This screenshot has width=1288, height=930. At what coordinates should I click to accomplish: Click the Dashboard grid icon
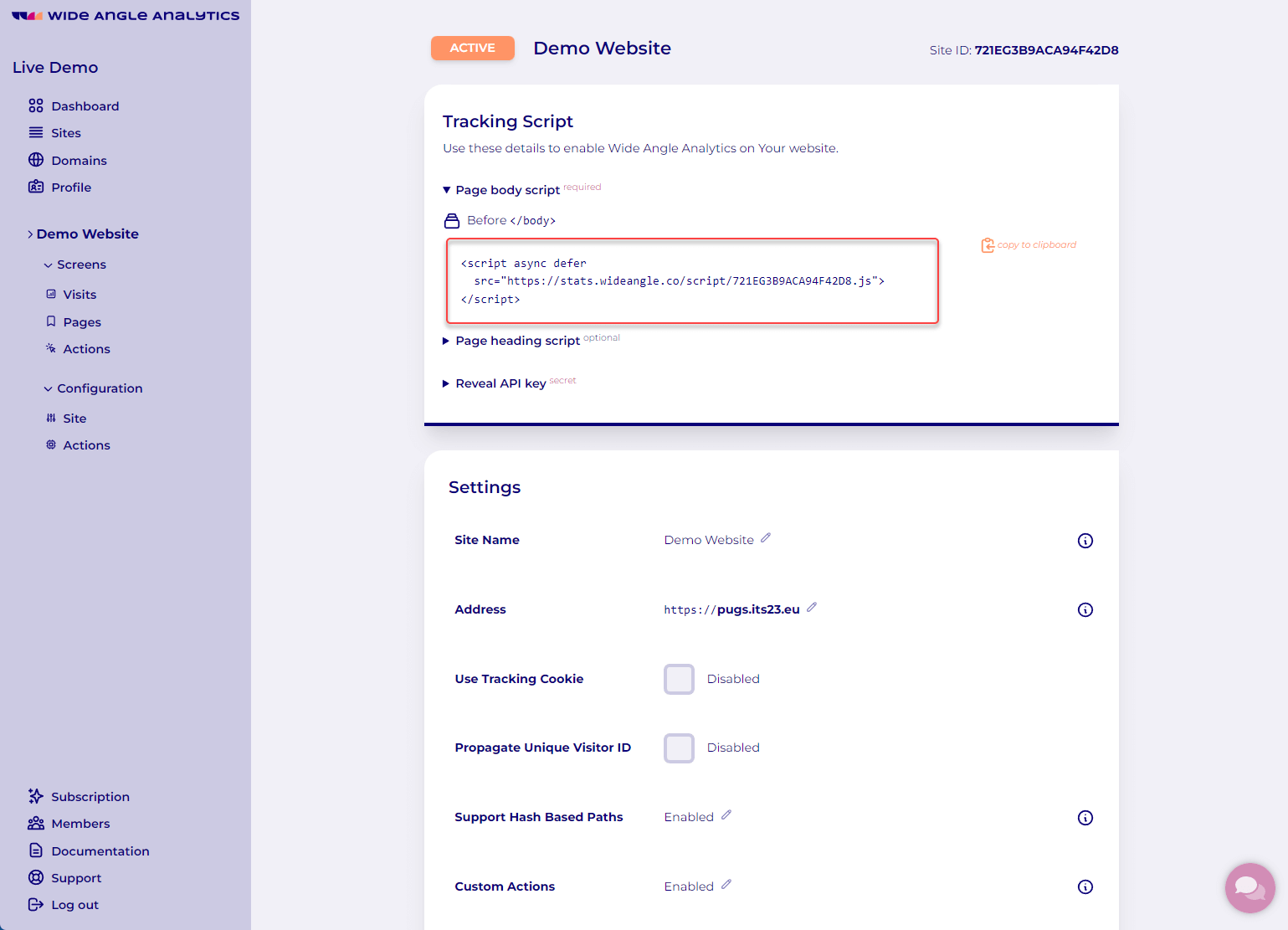pos(36,105)
